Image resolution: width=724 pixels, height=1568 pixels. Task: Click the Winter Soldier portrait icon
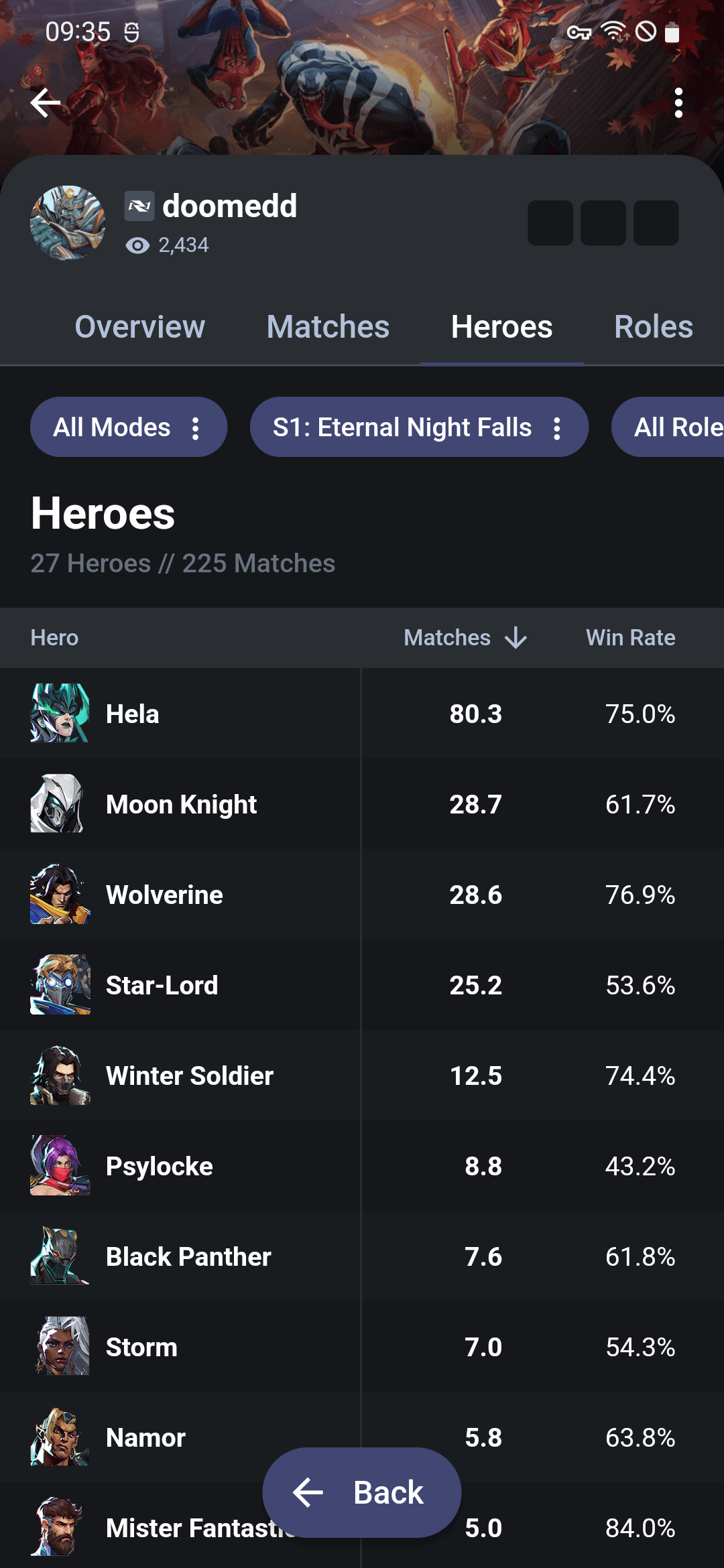(x=60, y=1075)
